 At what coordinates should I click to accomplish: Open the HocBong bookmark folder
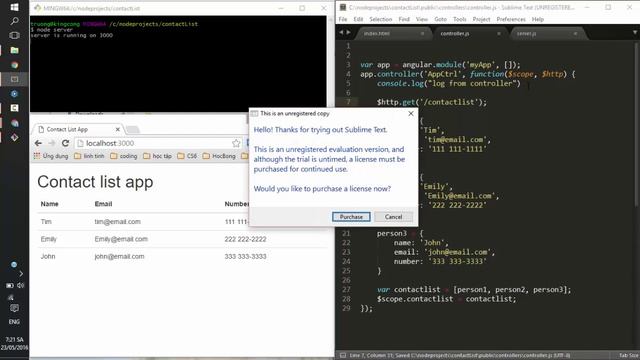tap(219, 156)
